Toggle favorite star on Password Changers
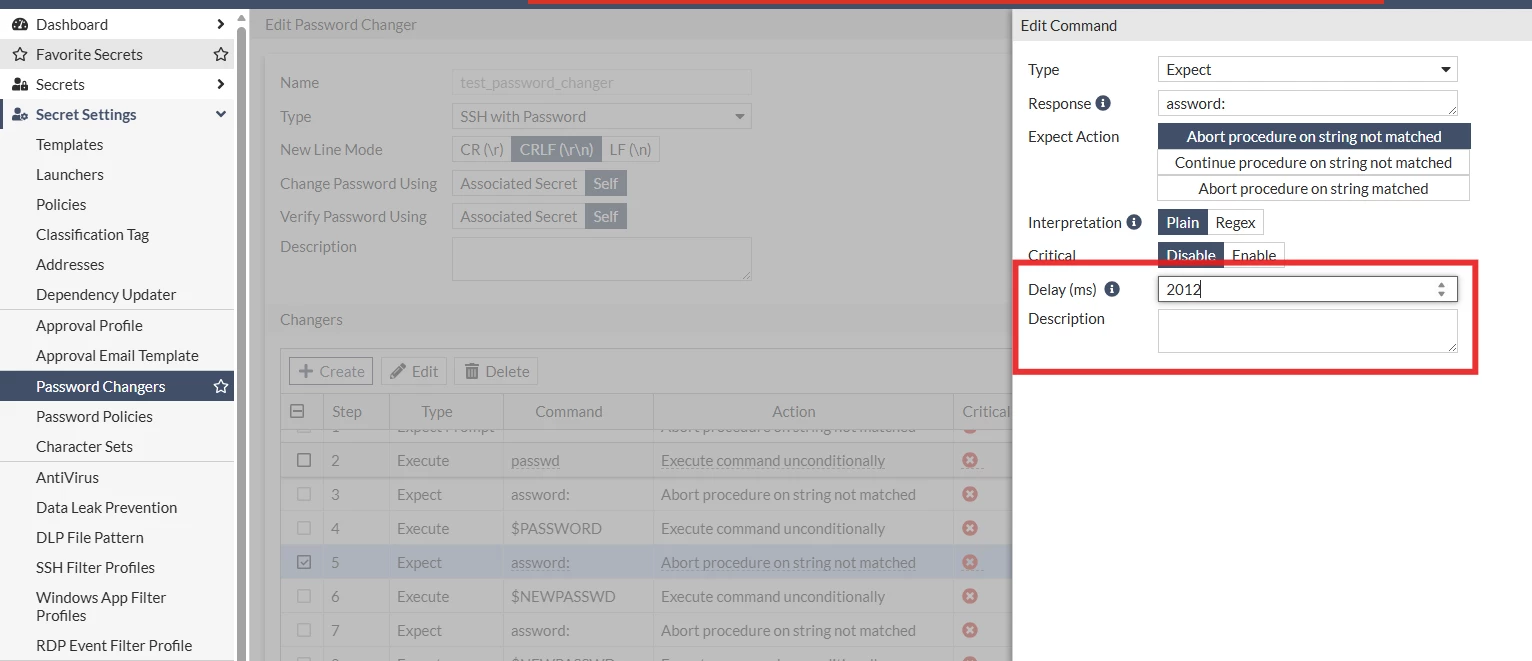Viewport: 1532px width, 661px height. (x=221, y=386)
